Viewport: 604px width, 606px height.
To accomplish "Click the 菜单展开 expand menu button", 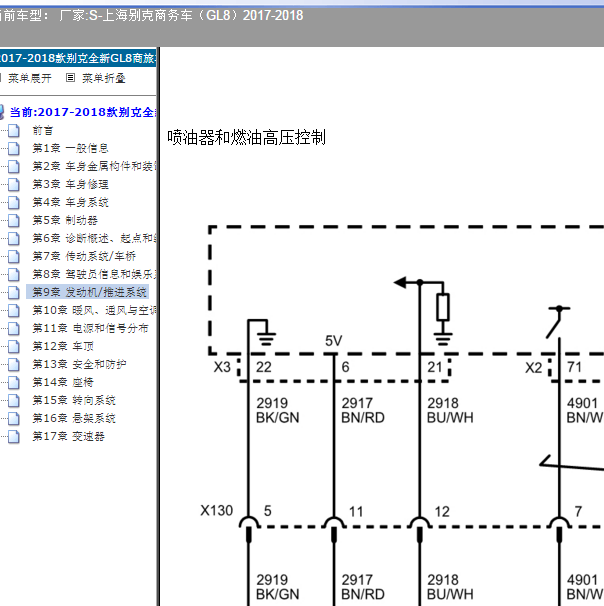I will 29,78.
